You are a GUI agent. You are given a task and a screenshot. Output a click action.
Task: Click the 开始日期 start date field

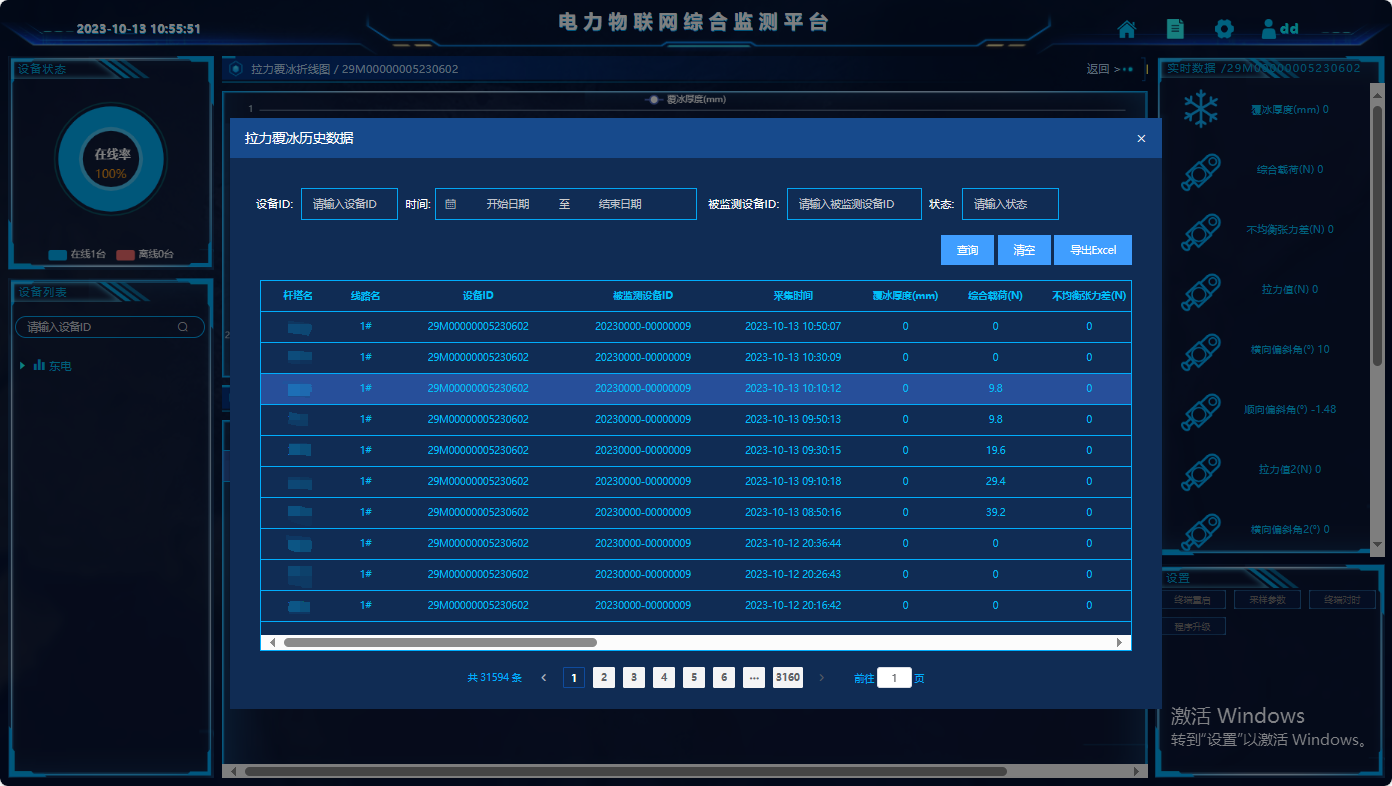[508, 204]
